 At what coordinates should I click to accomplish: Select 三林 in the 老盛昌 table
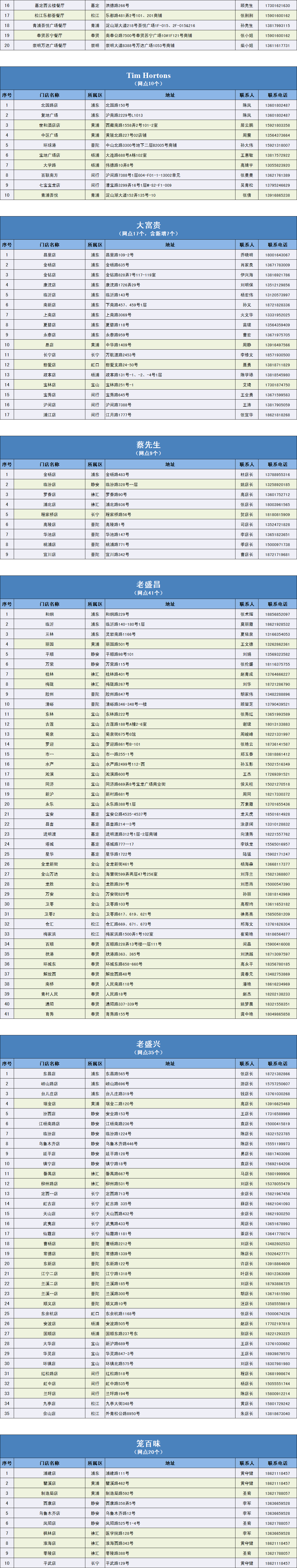tap(49, 634)
